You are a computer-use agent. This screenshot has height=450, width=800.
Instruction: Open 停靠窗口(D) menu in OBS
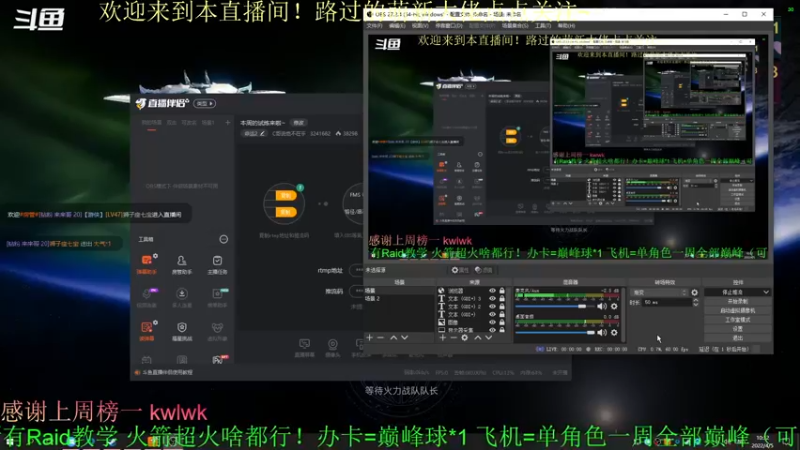pos(448,26)
